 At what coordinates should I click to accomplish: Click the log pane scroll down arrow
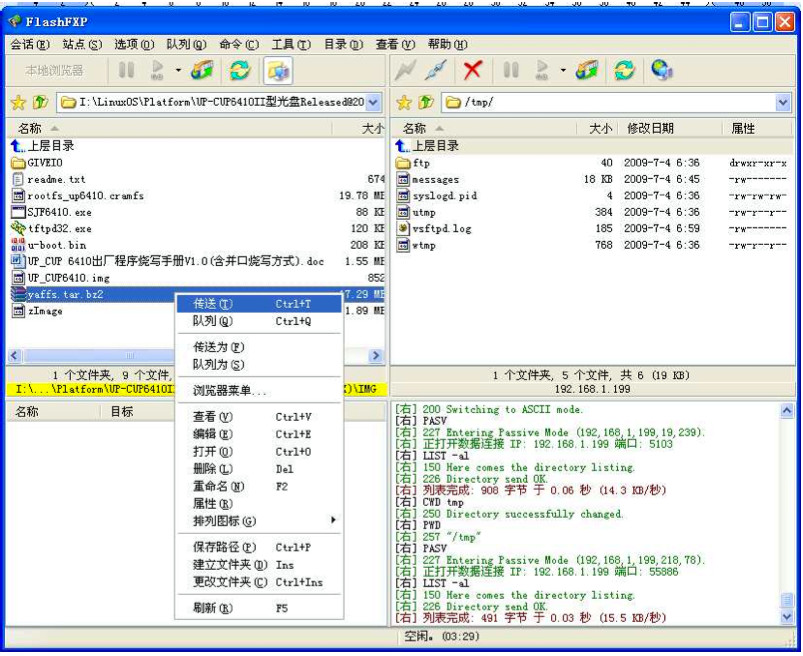[x=787, y=617]
